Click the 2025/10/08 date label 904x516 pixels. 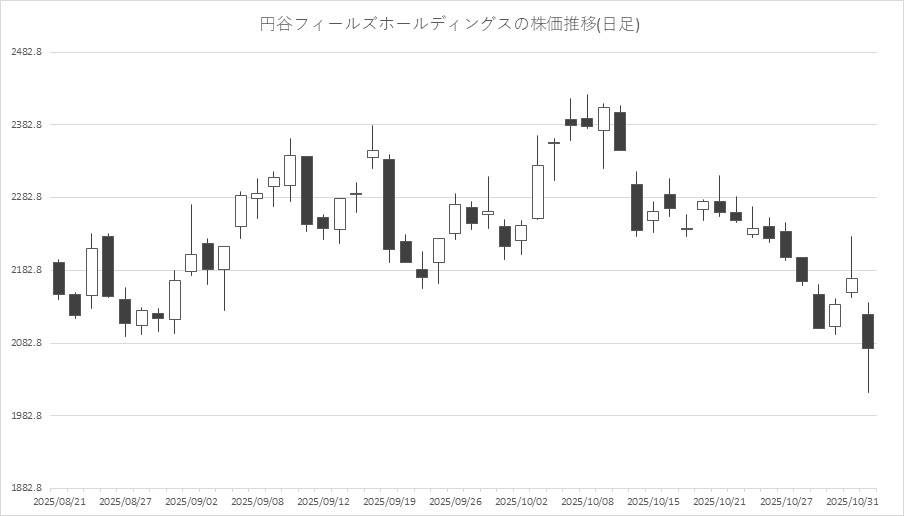click(x=586, y=501)
